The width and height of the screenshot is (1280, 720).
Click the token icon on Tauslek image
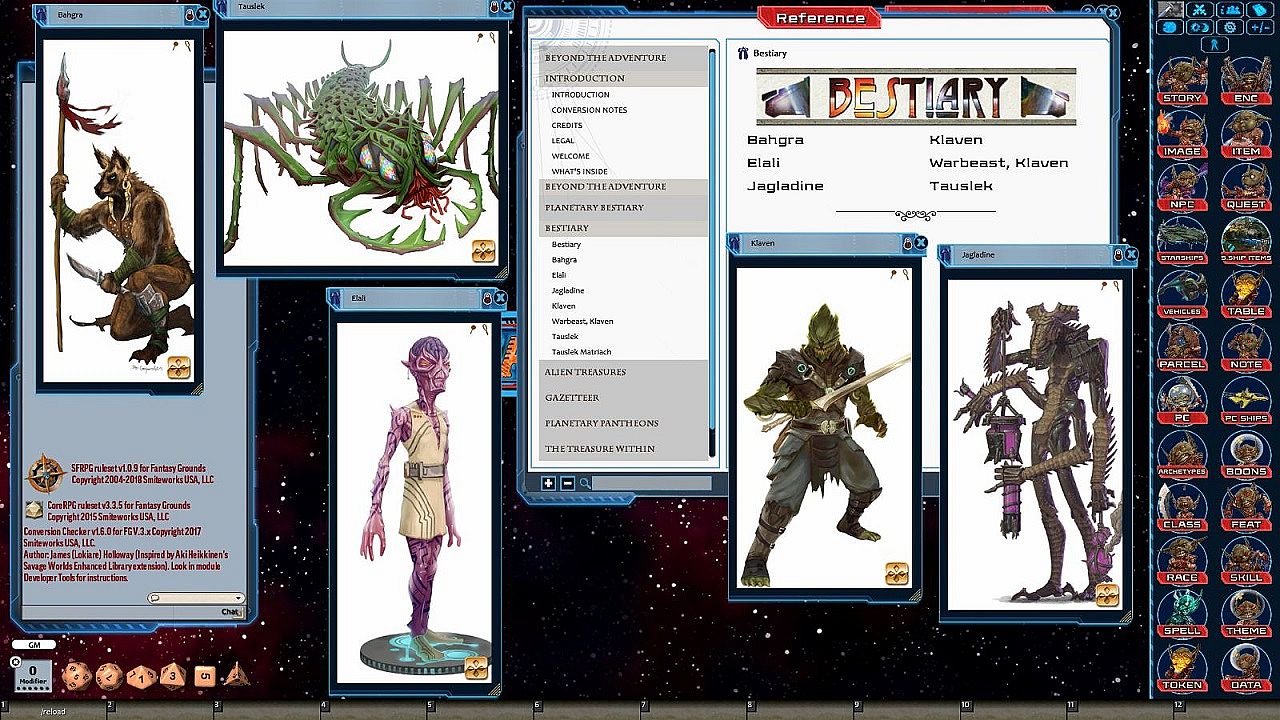pos(484,250)
